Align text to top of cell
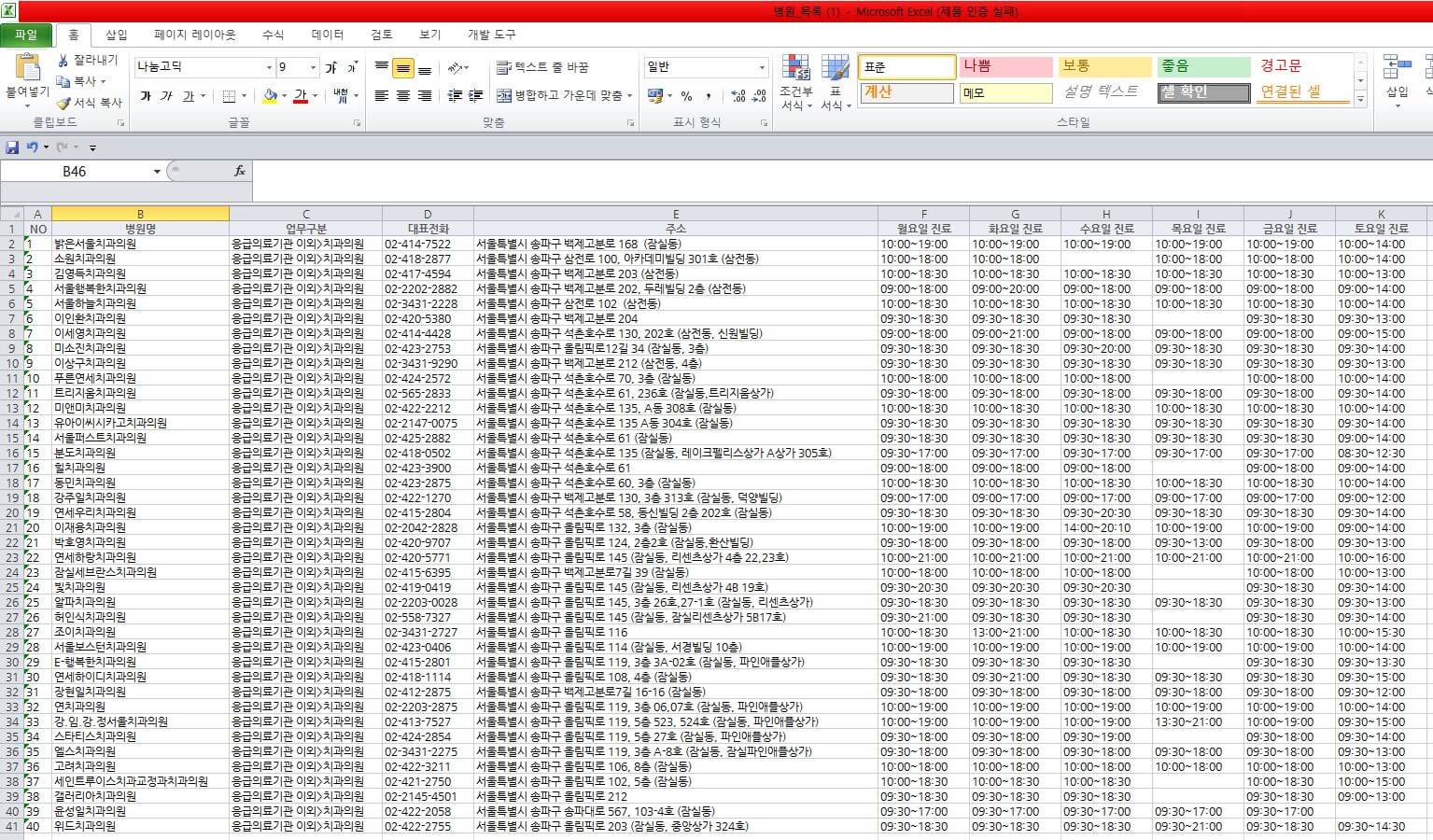The width and height of the screenshot is (1433, 840). coord(382,67)
